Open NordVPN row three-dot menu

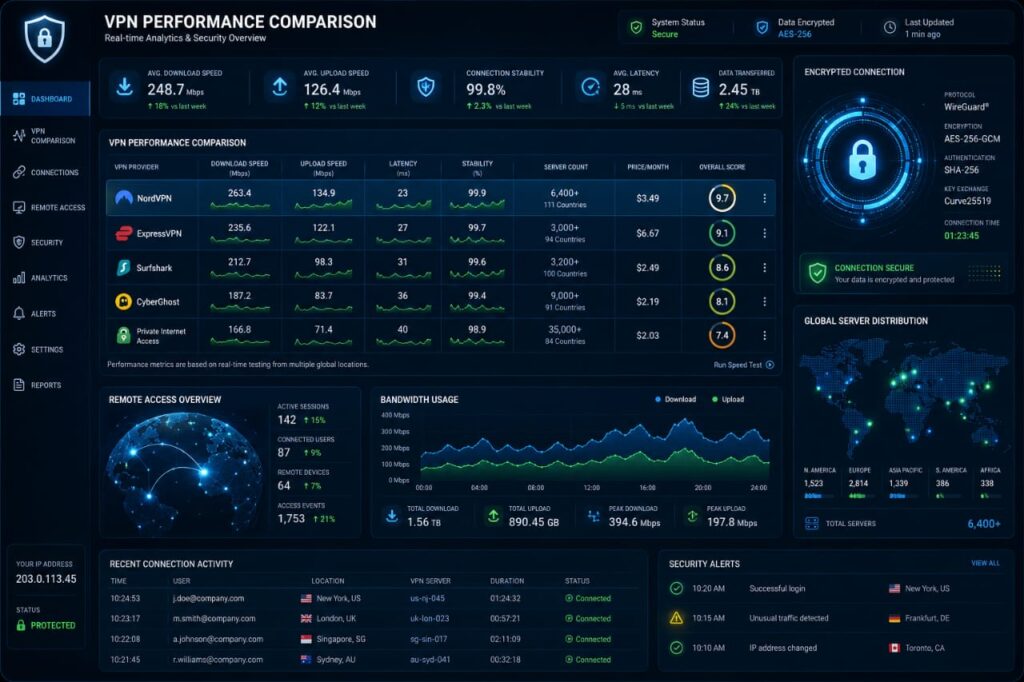pos(764,198)
